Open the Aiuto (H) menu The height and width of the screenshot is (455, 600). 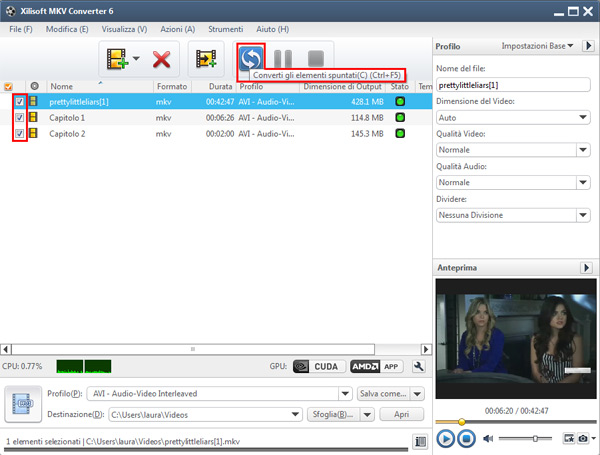(272, 29)
